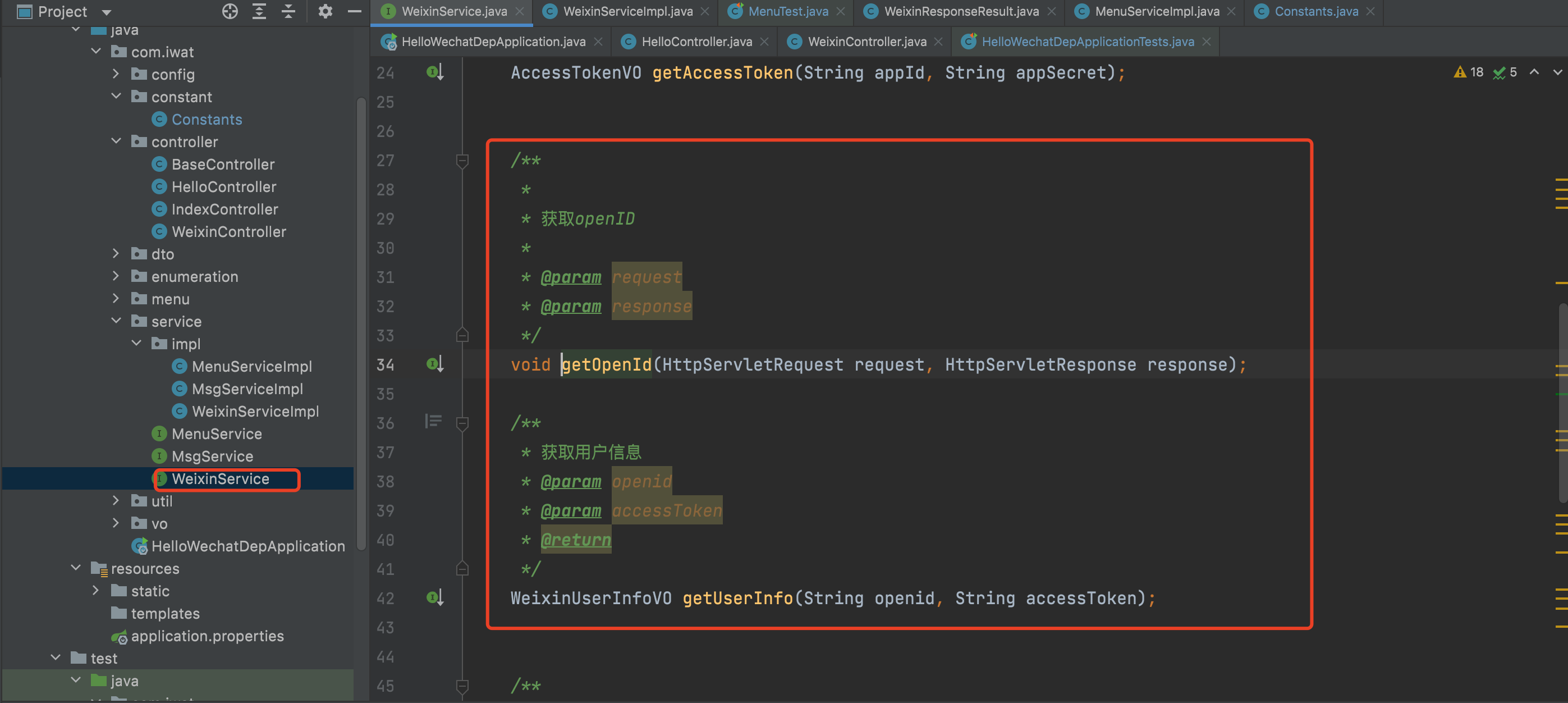
Task: Click implemented-method gutter icon on line 34
Action: (x=434, y=364)
